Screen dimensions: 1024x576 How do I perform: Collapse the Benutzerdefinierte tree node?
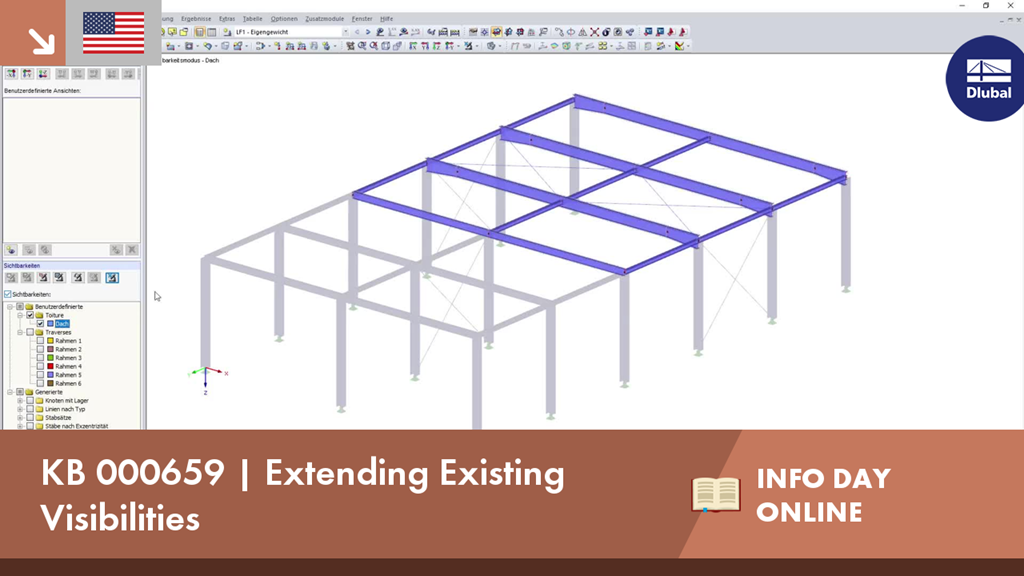(x=10, y=306)
